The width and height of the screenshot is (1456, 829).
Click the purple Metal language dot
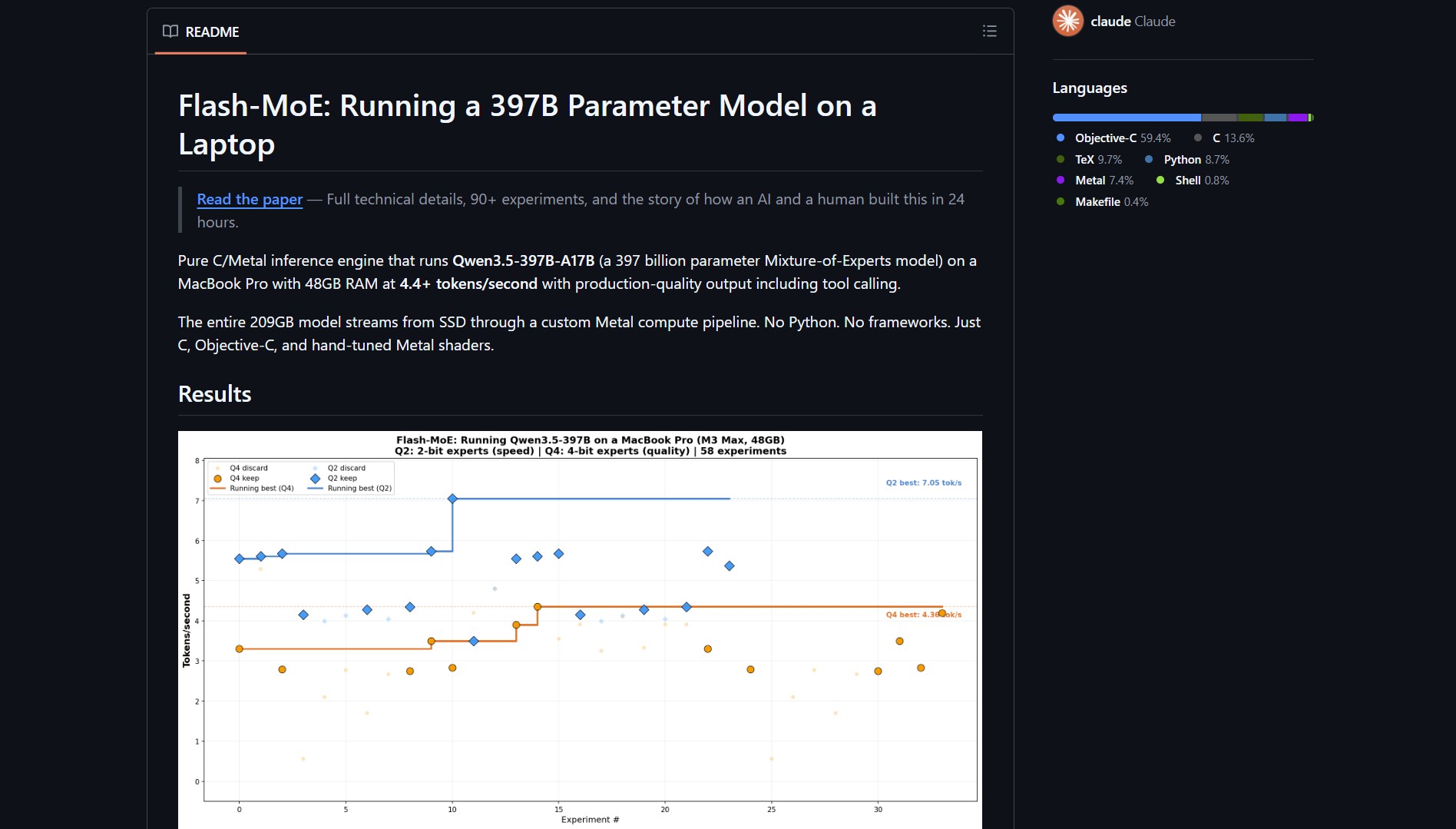(x=1061, y=181)
